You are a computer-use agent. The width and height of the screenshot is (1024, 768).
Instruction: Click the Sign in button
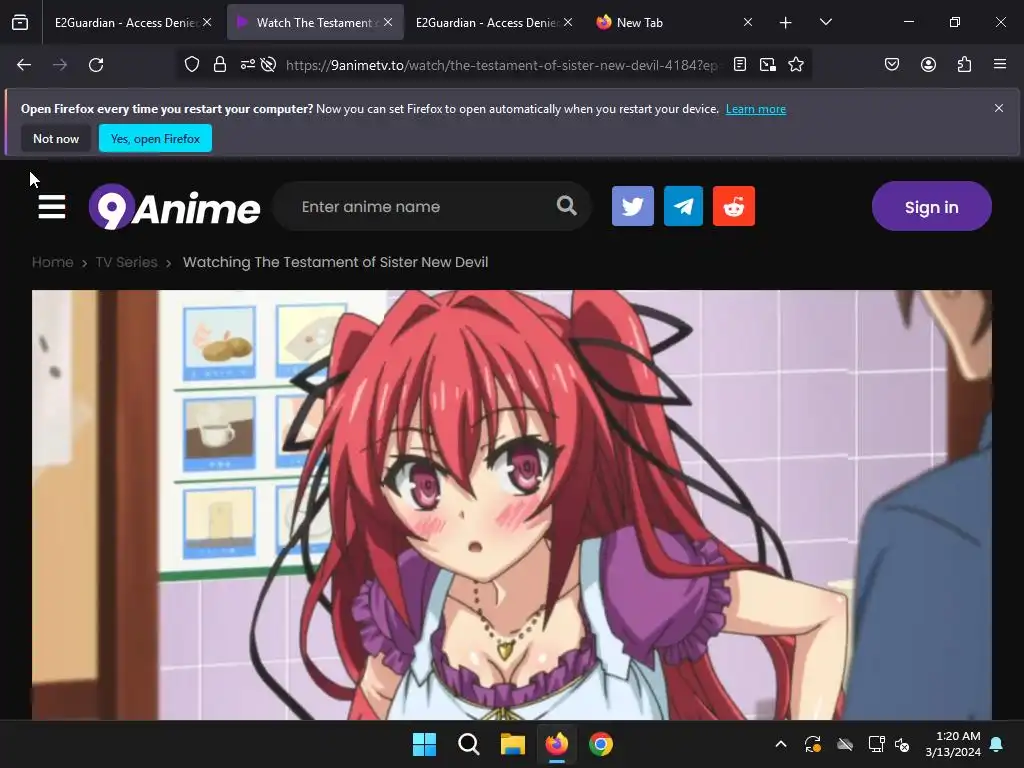(931, 206)
